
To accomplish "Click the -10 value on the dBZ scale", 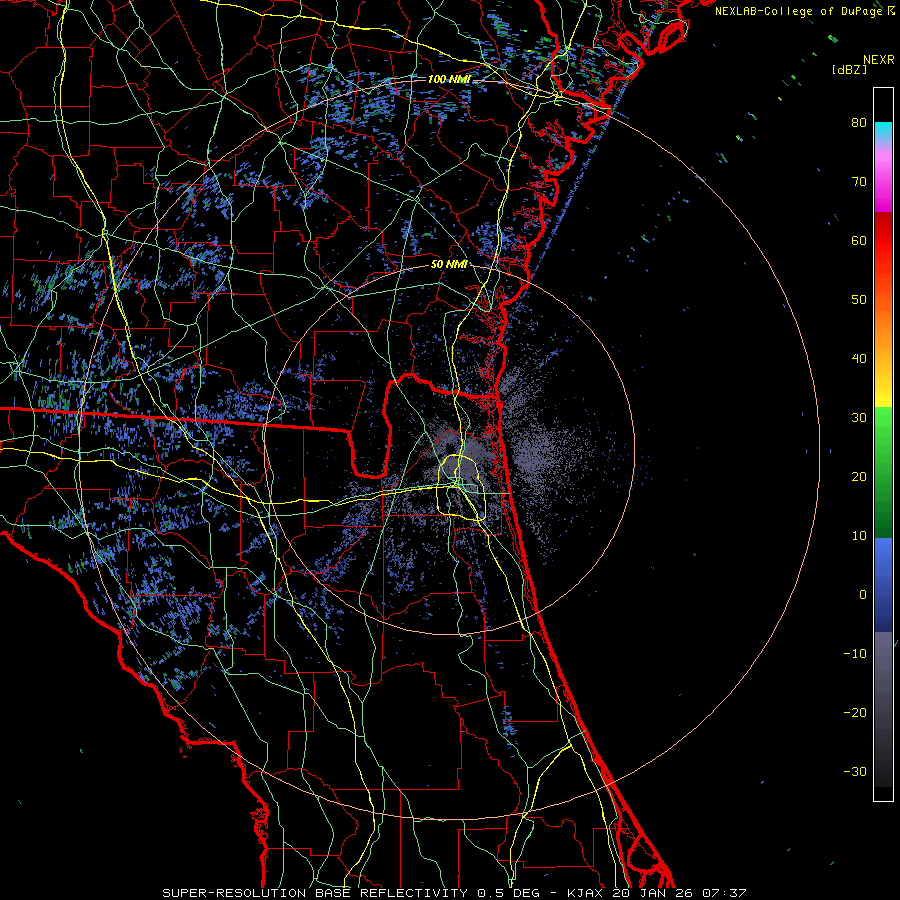I will 855,654.
